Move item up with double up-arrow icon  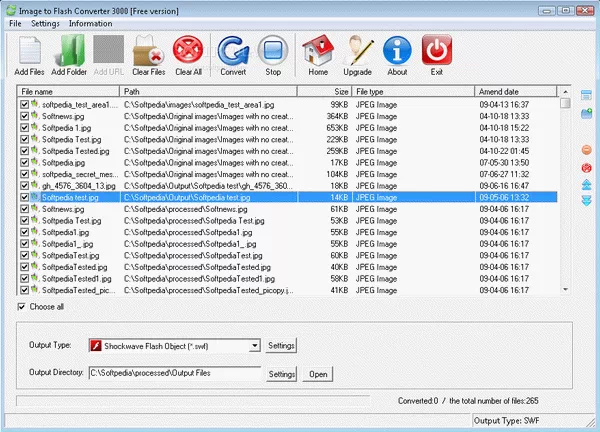586,185
